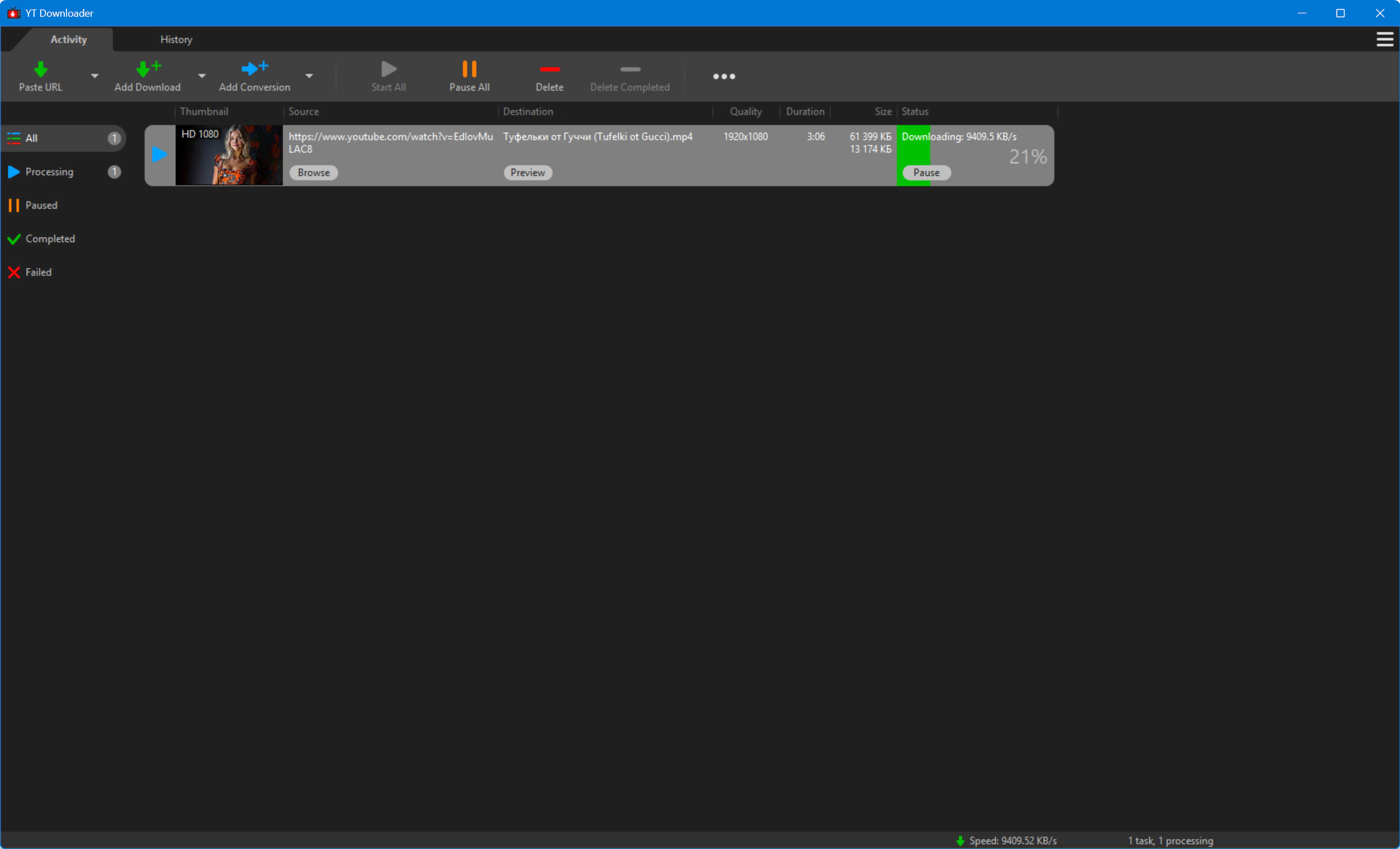Filter the list by Processing tasks

click(50, 171)
